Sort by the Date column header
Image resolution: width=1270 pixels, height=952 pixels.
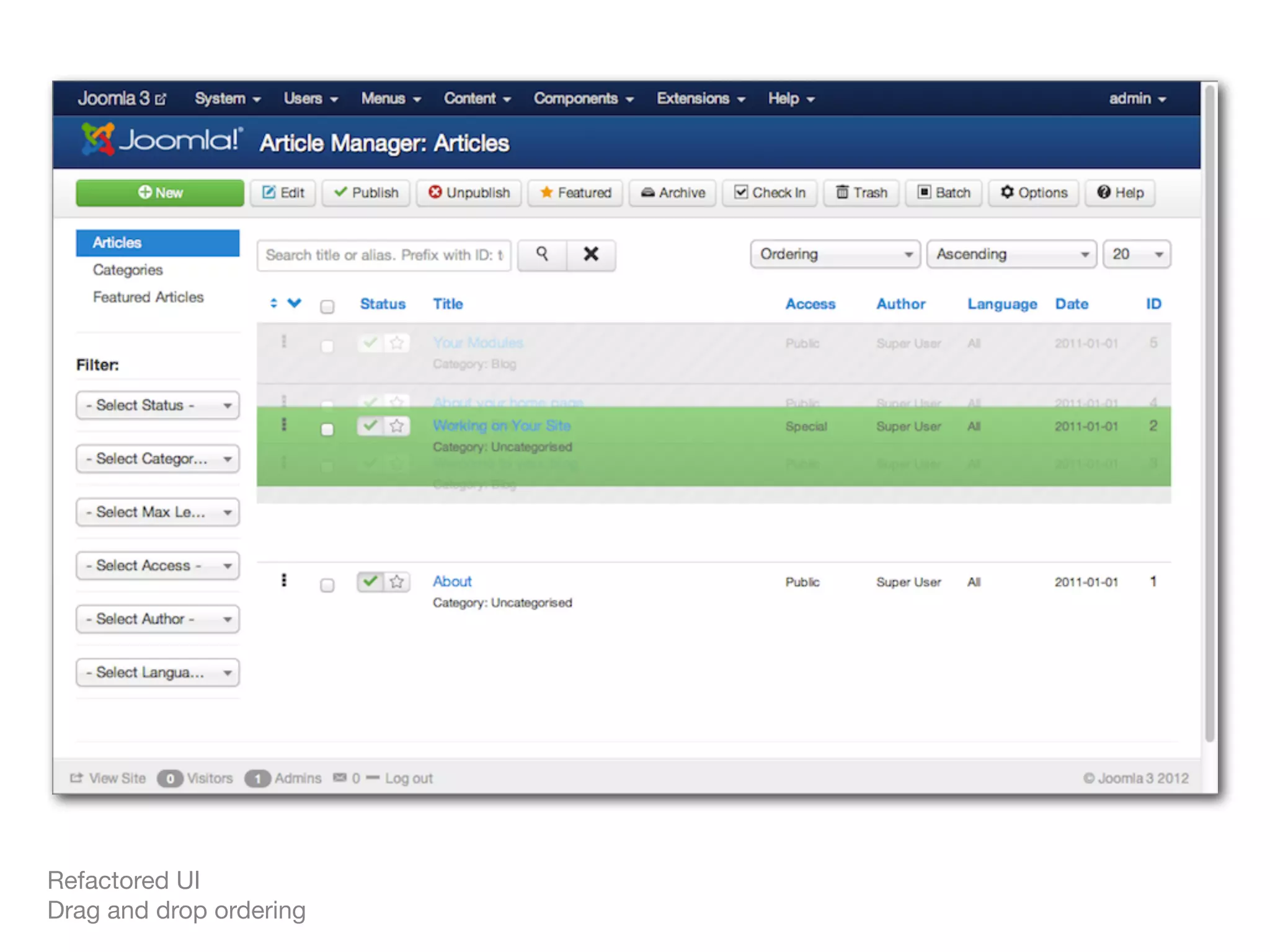click(1072, 304)
